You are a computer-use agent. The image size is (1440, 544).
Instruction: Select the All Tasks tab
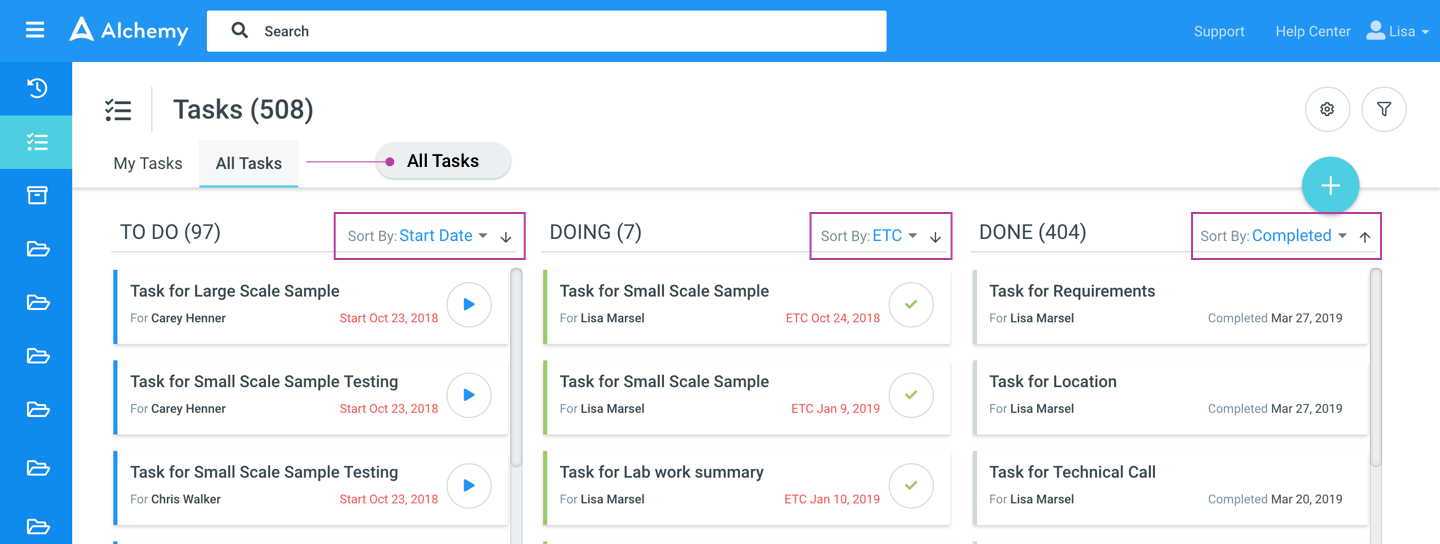[249, 163]
